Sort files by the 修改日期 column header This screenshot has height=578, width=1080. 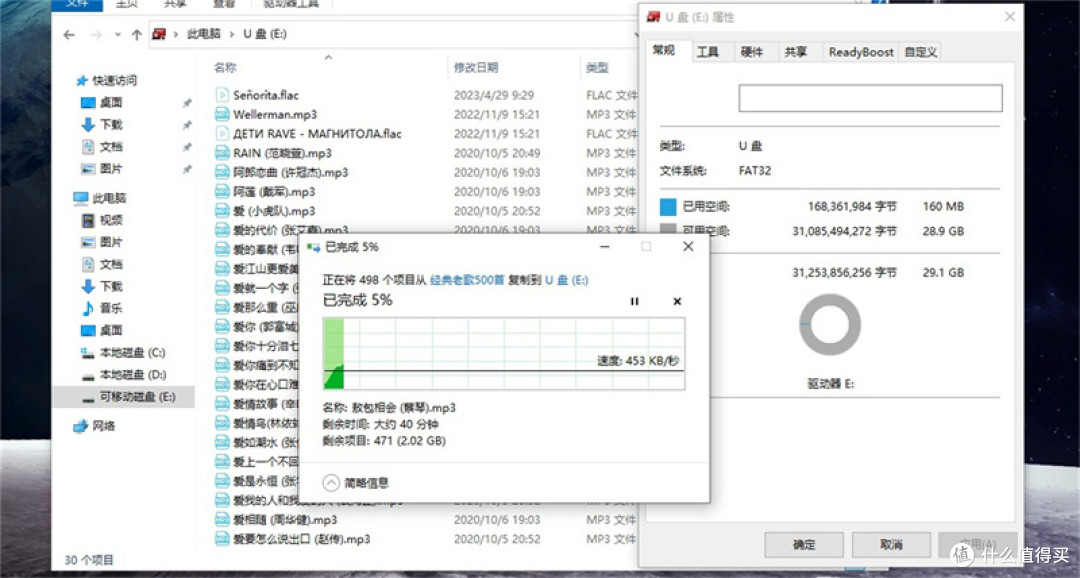(x=476, y=68)
